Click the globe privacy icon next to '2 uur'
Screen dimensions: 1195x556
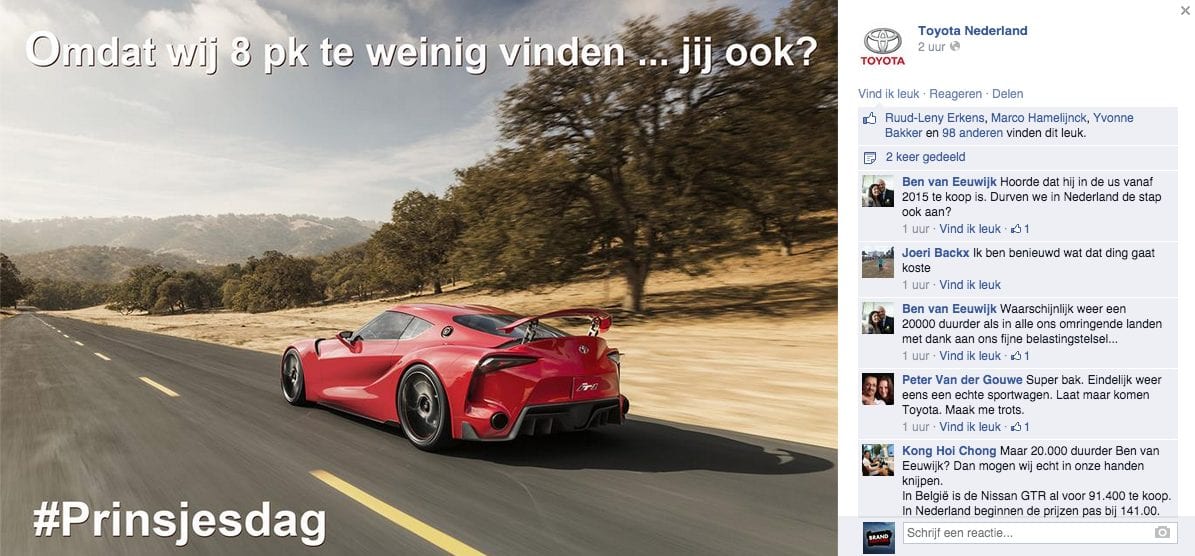[x=956, y=46]
